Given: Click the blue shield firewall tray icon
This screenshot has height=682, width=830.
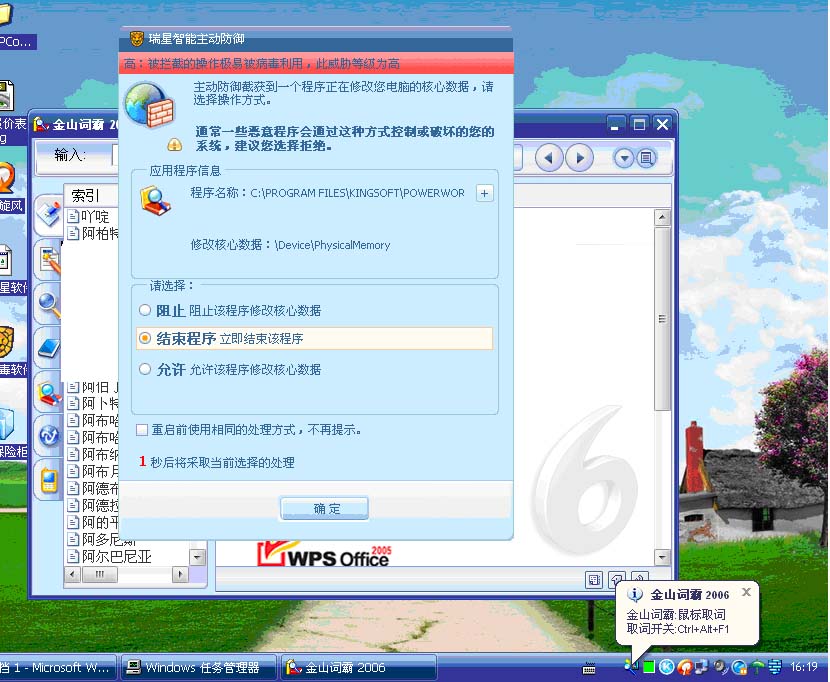Looking at the screenshot, I should click(x=775, y=667).
